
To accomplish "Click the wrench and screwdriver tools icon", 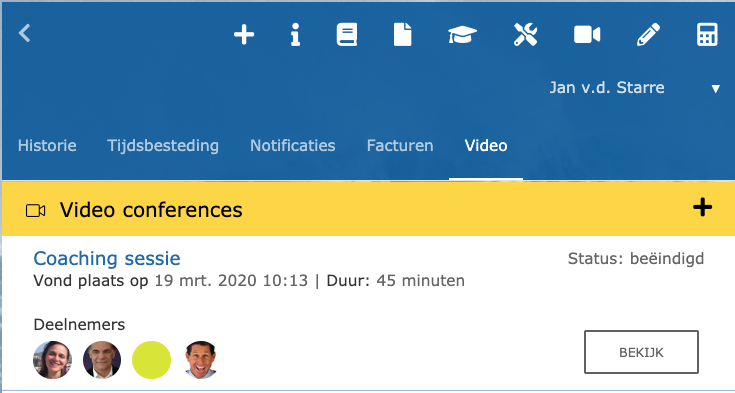I will 525,35.
